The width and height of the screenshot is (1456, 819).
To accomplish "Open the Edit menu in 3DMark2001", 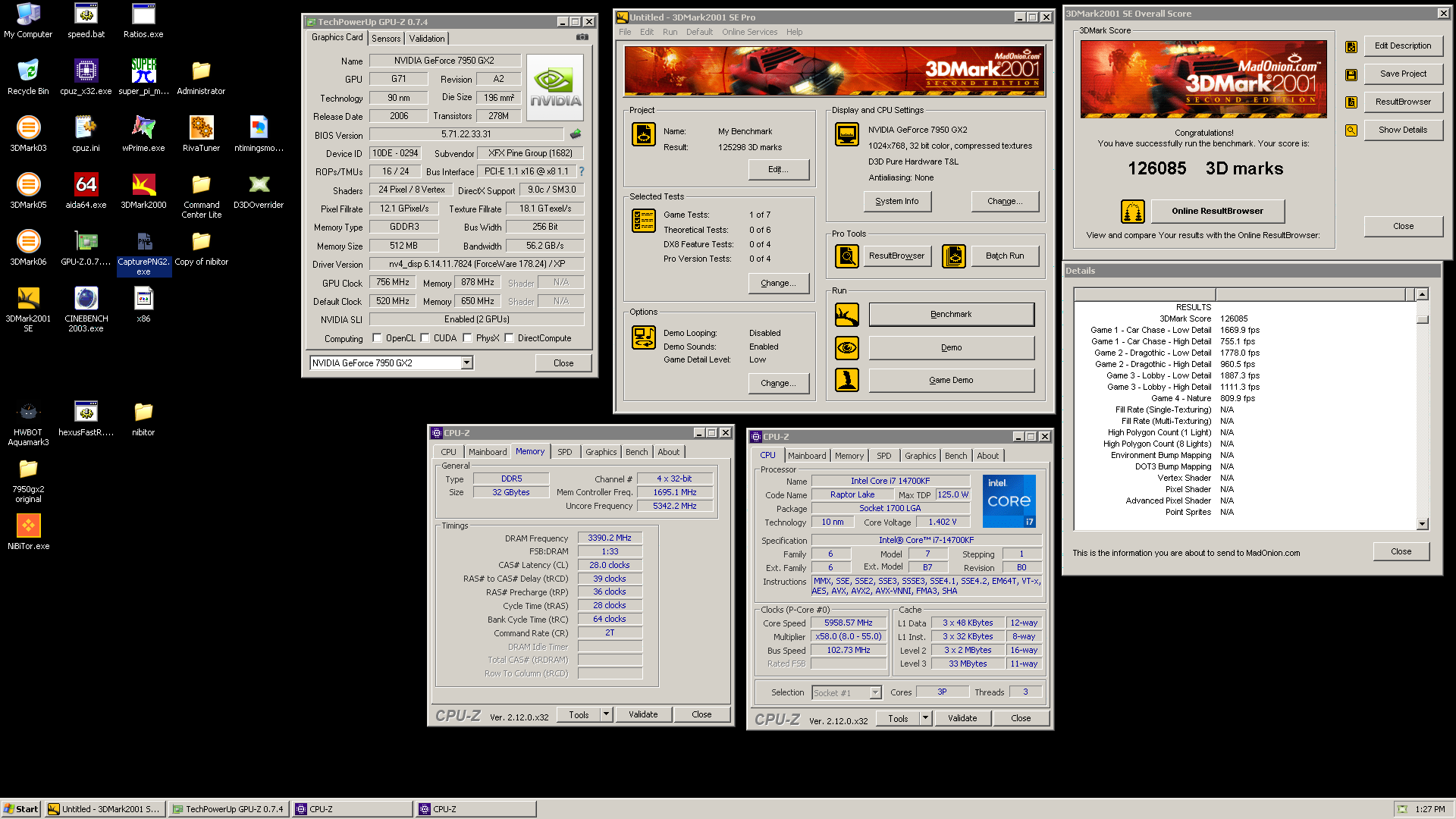I will pos(647,32).
